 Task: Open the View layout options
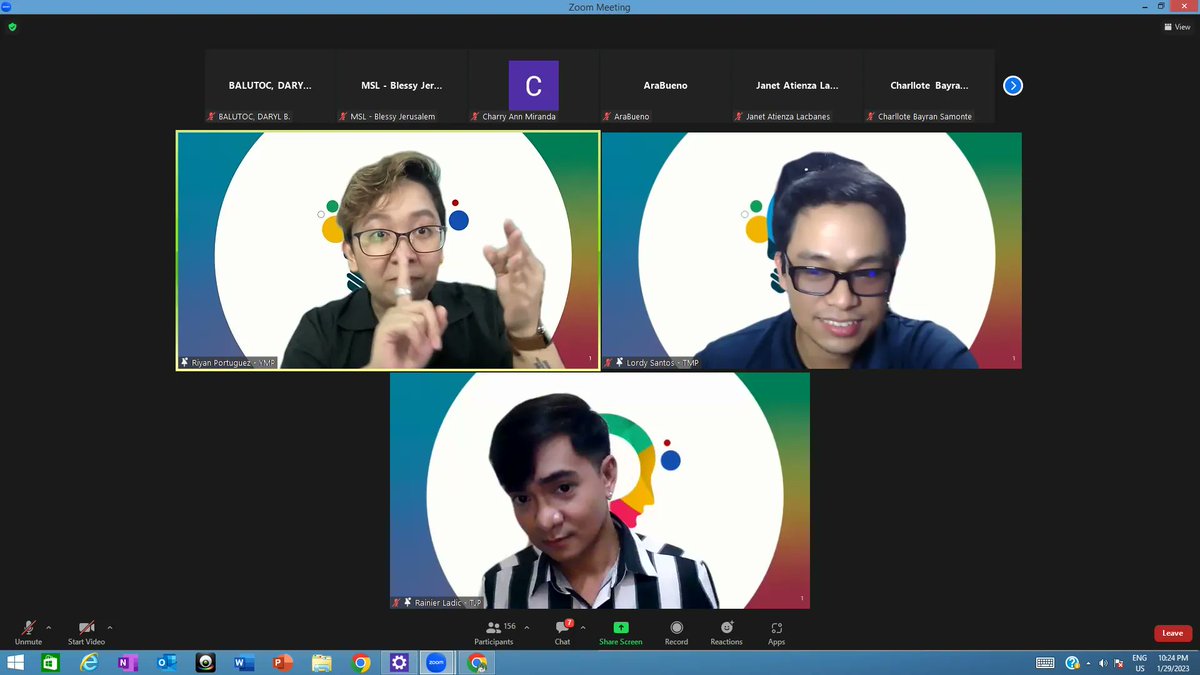pyautogui.click(x=1176, y=27)
